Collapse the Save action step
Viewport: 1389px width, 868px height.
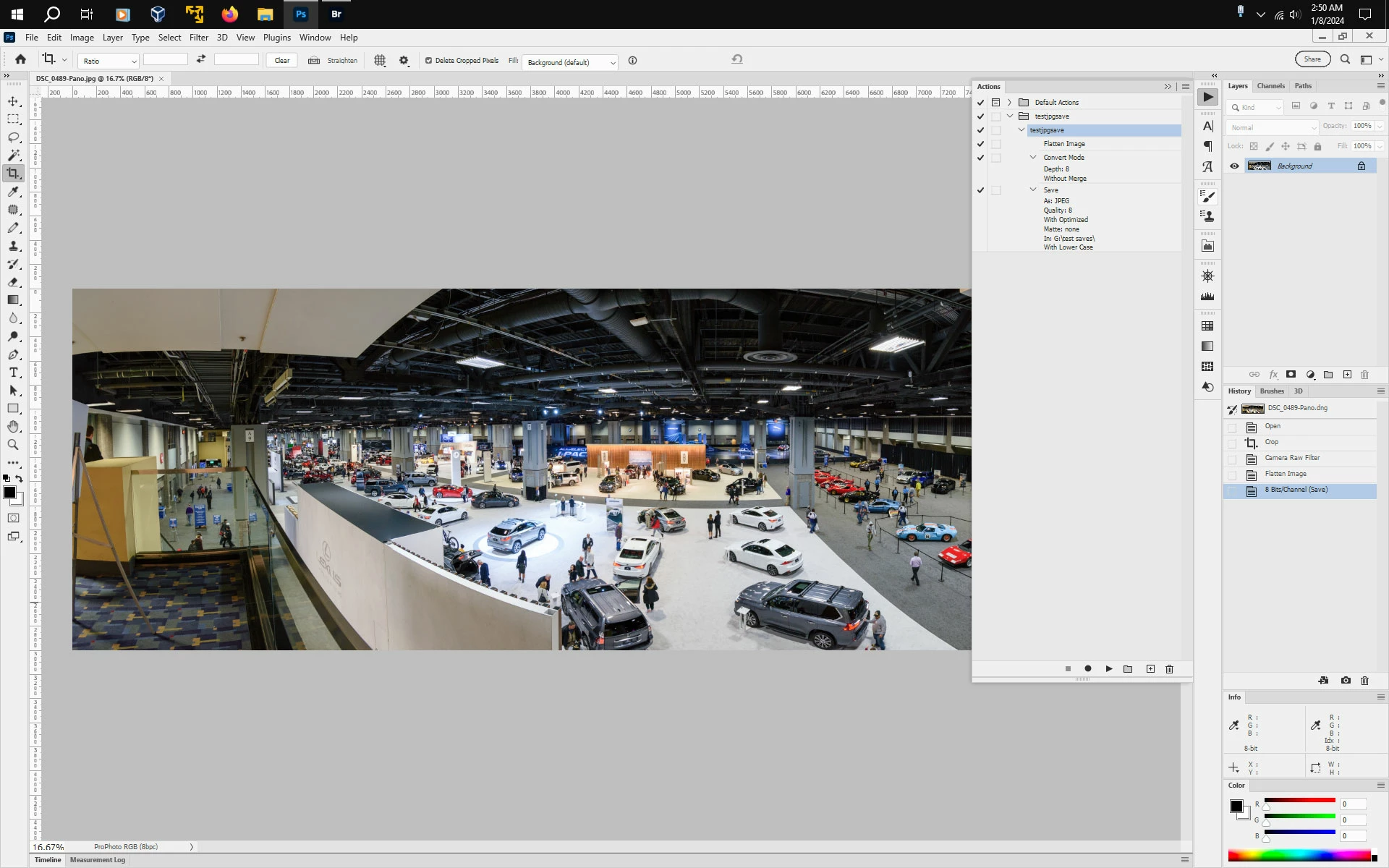(1033, 190)
